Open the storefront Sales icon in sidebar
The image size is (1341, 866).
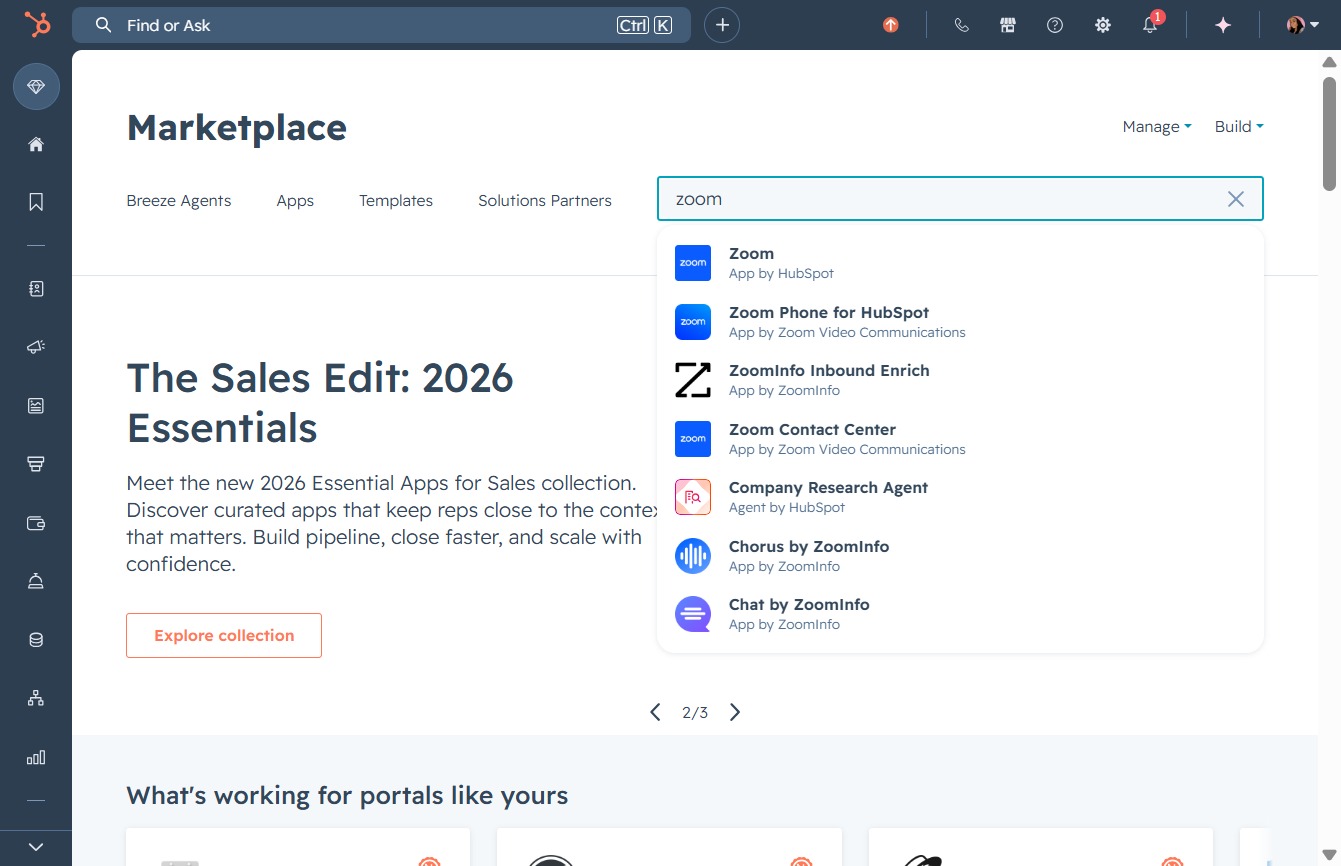36,464
